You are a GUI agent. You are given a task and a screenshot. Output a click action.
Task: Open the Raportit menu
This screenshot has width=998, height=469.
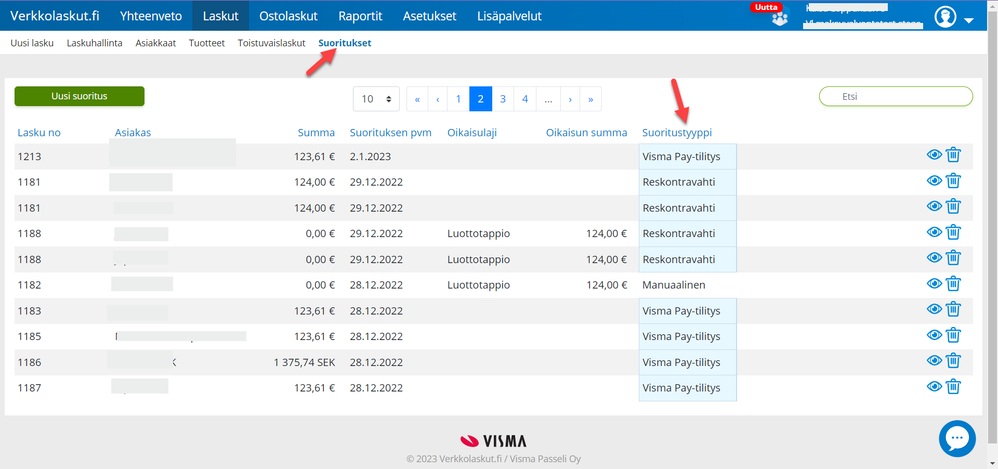pyautogui.click(x=360, y=16)
